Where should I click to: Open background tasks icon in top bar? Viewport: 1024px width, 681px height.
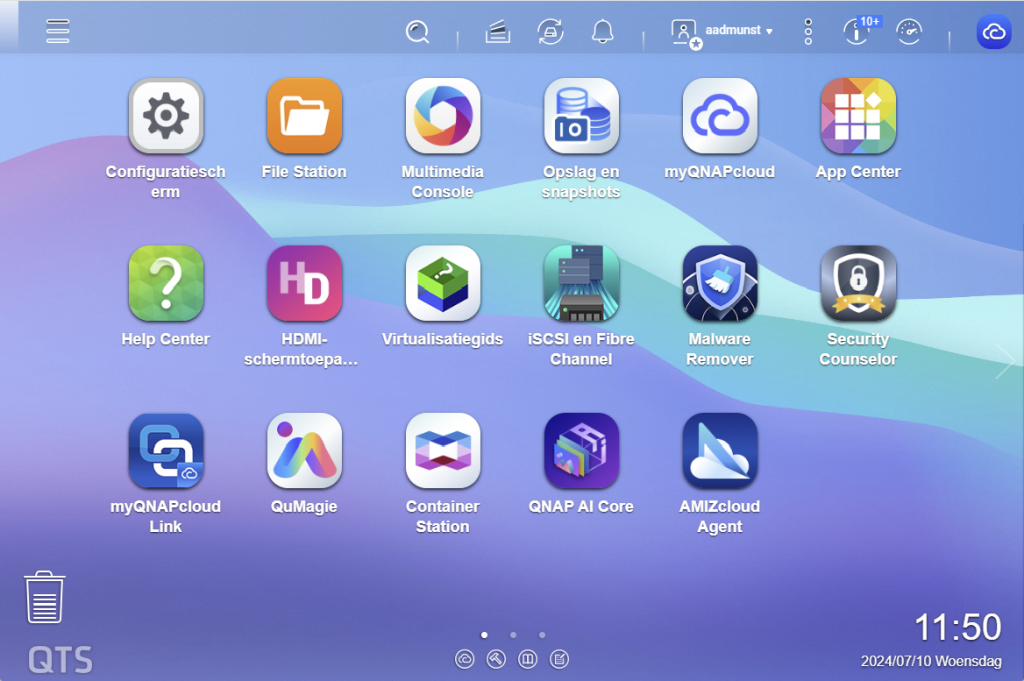coord(498,31)
